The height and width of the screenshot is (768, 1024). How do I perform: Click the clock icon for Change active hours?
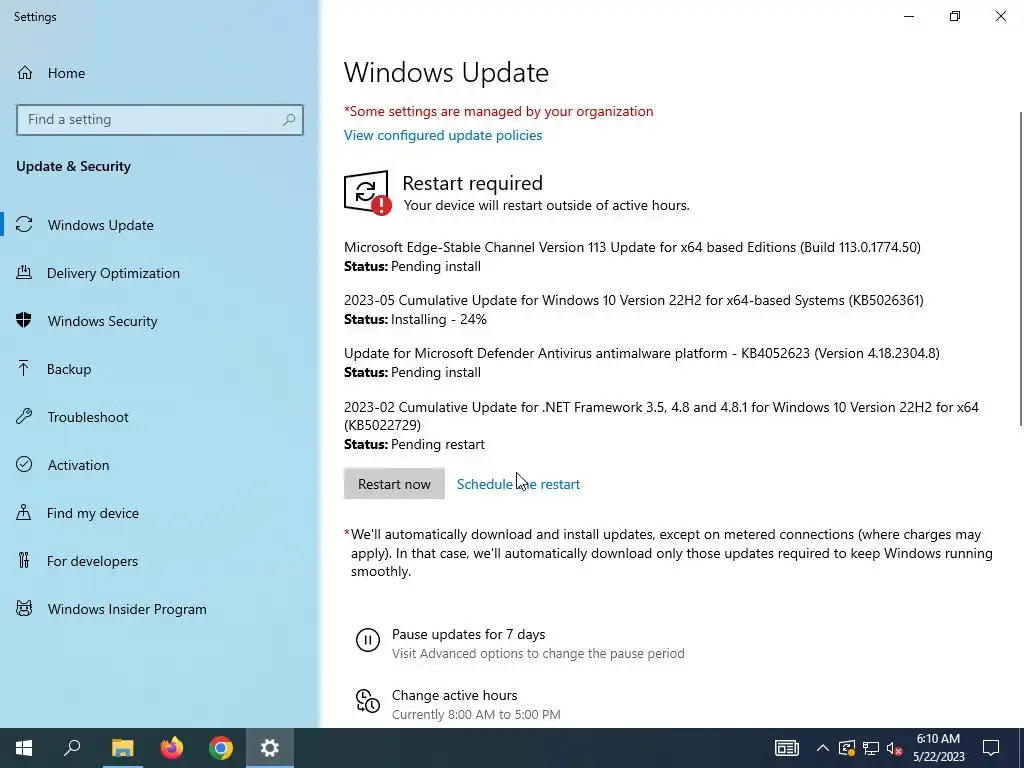[x=368, y=701]
